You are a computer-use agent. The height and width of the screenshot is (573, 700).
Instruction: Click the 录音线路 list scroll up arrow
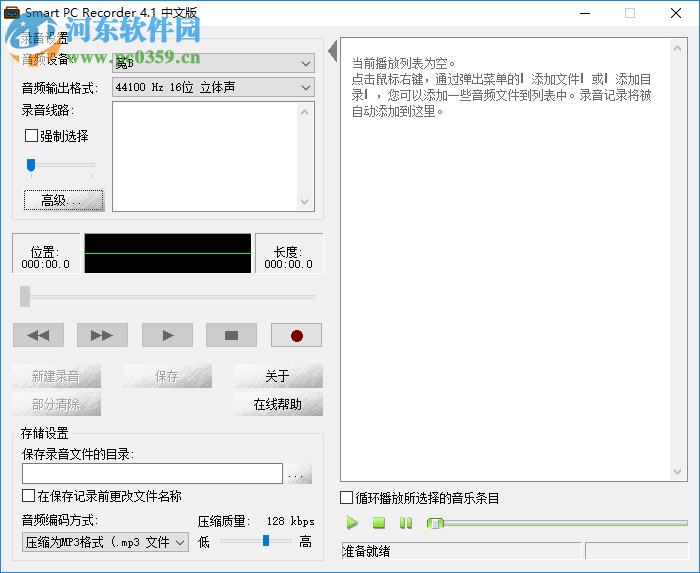click(x=304, y=112)
